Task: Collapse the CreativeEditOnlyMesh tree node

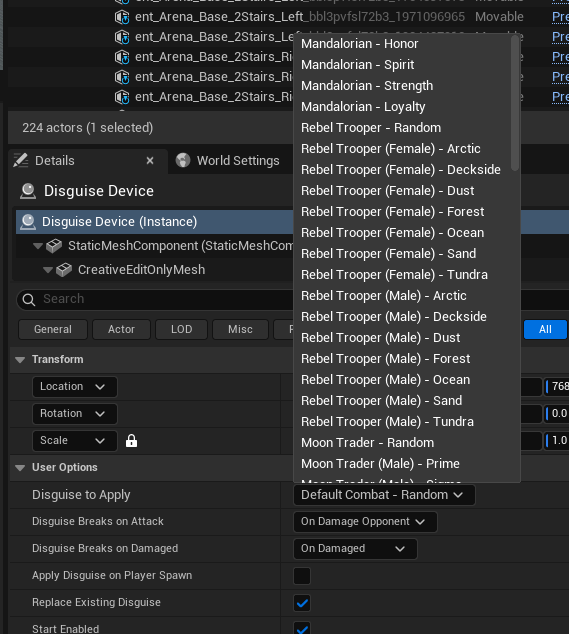Action: [48, 270]
